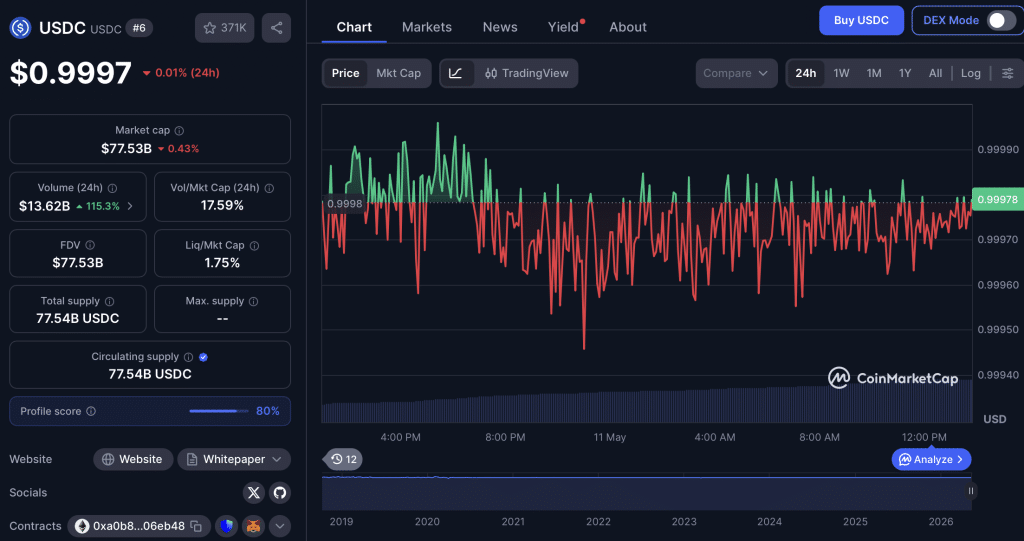Toggle DEX Mode switch
1024x541 pixels.
(x=1001, y=20)
